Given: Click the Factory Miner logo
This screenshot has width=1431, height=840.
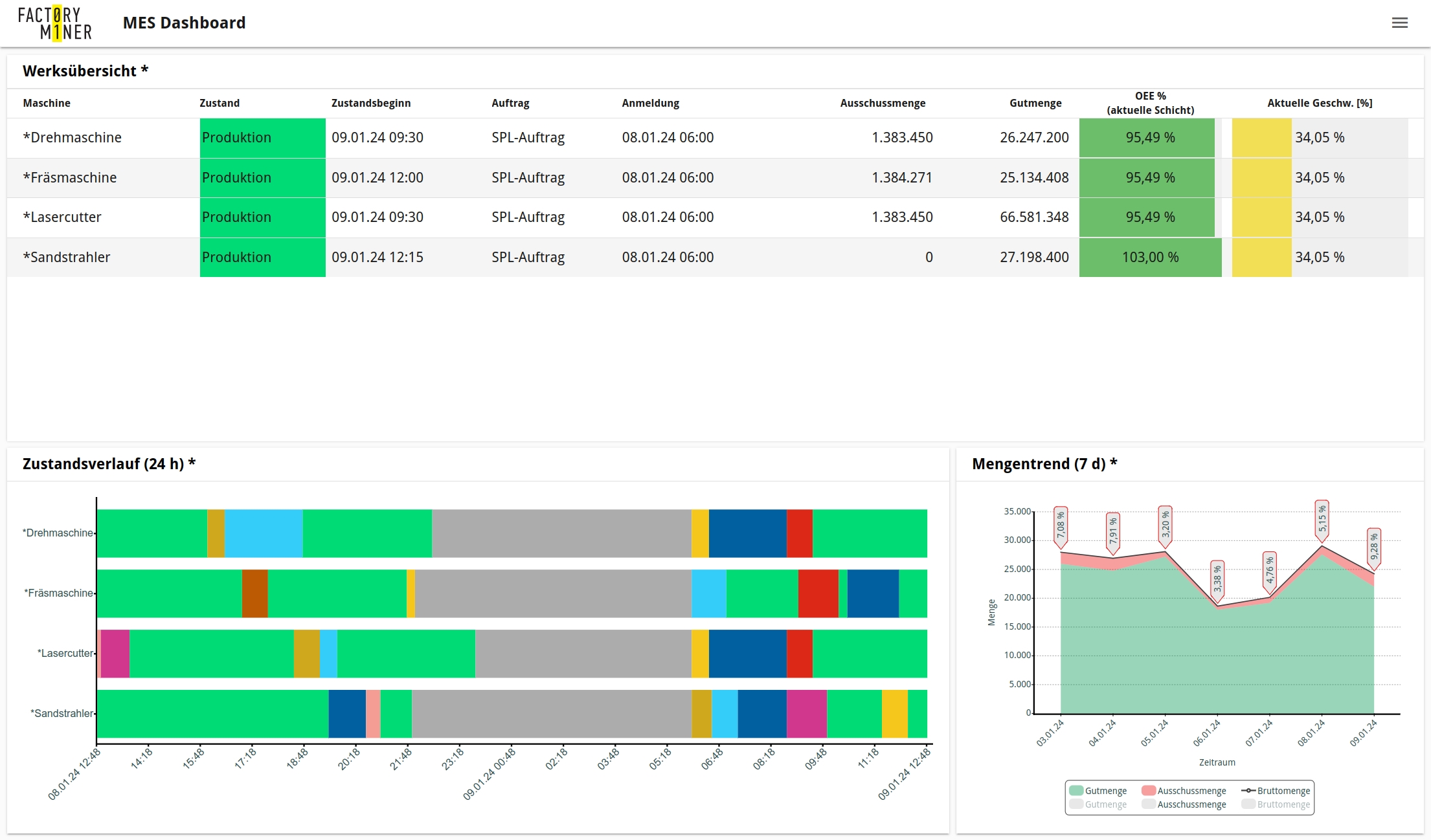Looking at the screenshot, I should tap(55, 23).
